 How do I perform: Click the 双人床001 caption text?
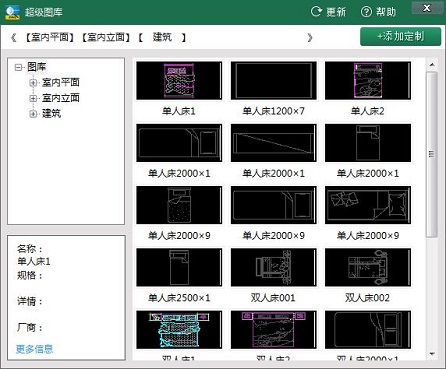click(x=273, y=298)
